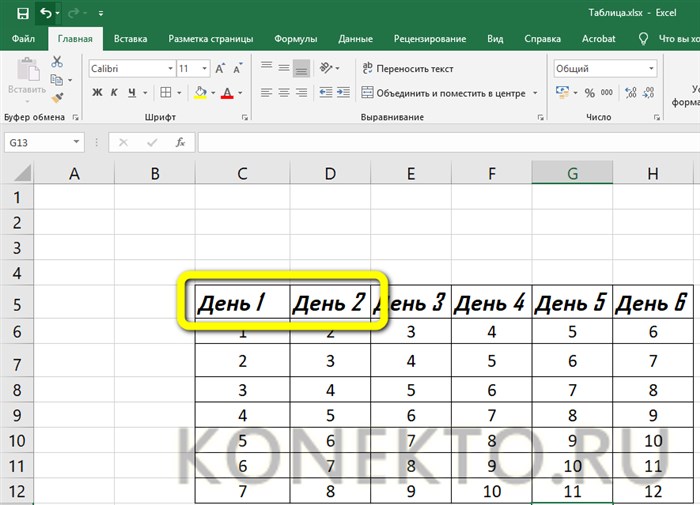Image resolution: width=700 pixels, height=505 pixels.
Task: Open the Acrobat tab
Action: click(599, 39)
